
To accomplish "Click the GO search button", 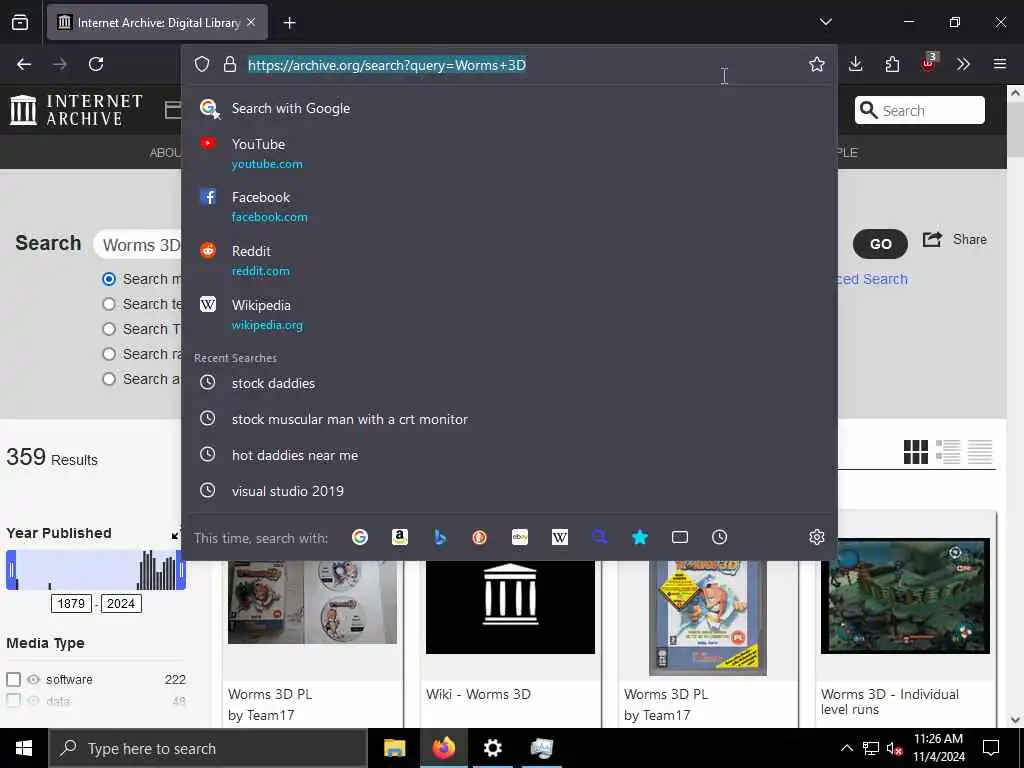I will (x=880, y=244).
